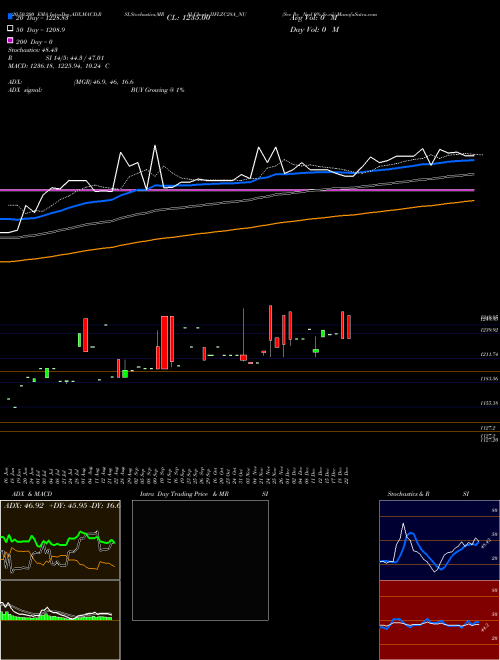This screenshot has width=500, height=660.
Task: Click the 1183.56 price axis label
Action: tap(489, 379)
